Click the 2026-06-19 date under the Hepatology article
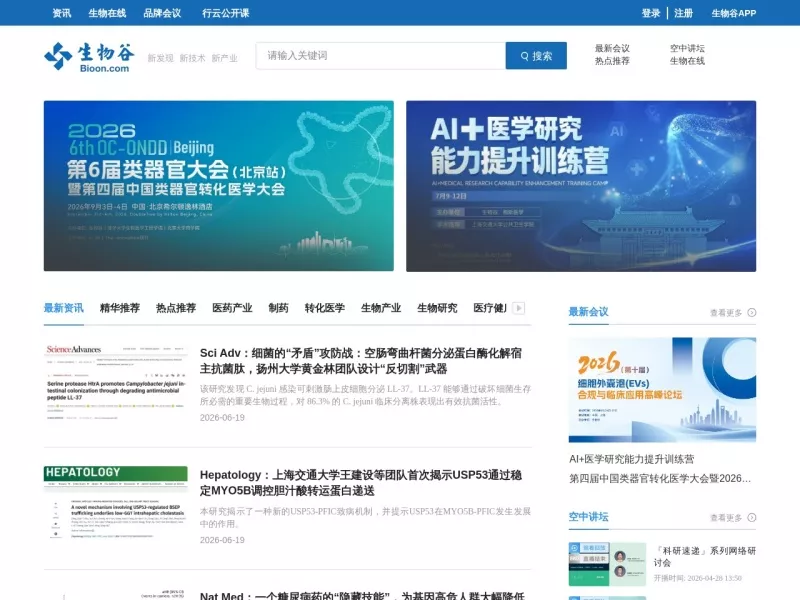This screenshot has width=800, height=600. click(222, 540)
